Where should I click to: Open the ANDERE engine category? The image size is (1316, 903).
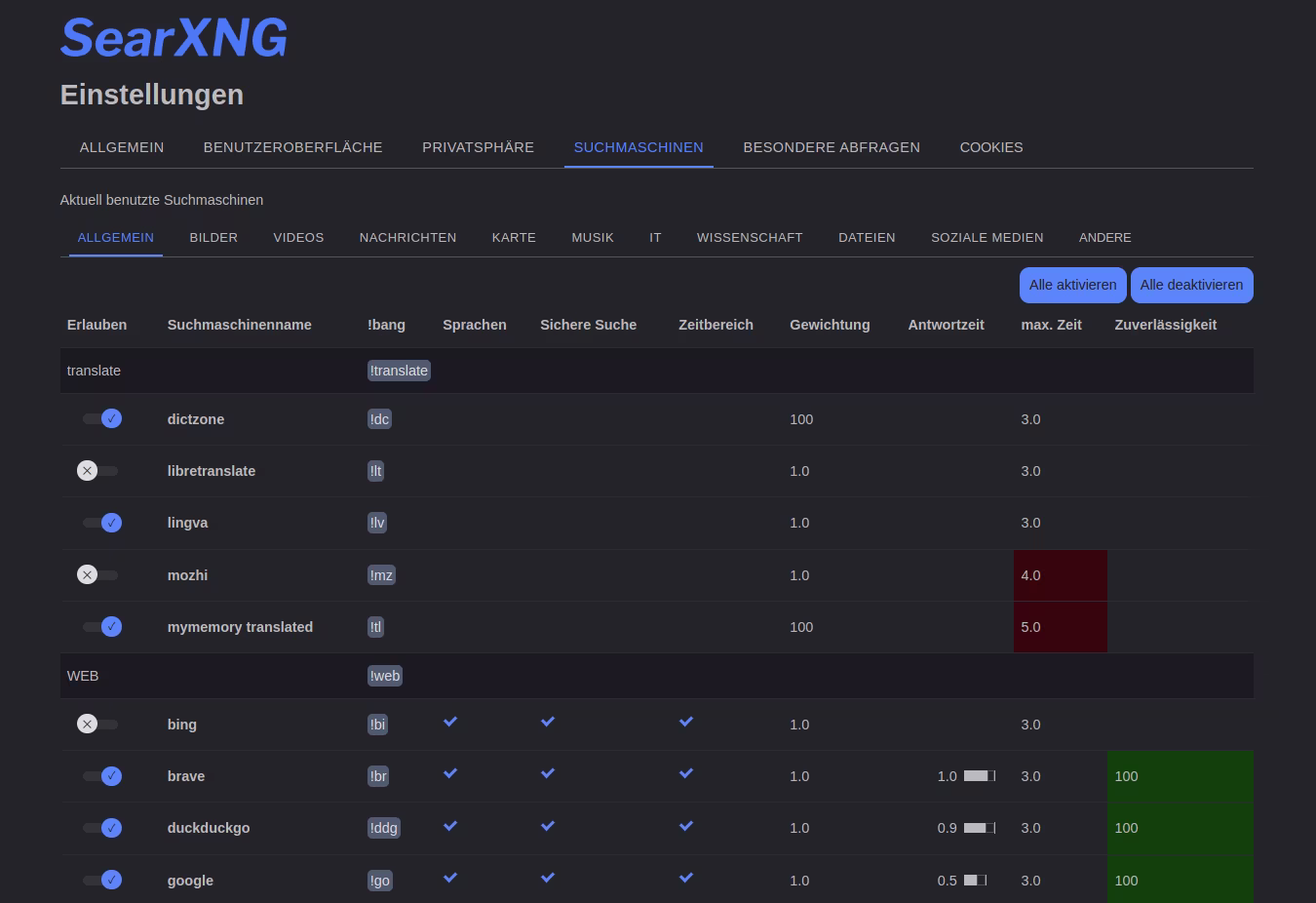click(1105, 238)
